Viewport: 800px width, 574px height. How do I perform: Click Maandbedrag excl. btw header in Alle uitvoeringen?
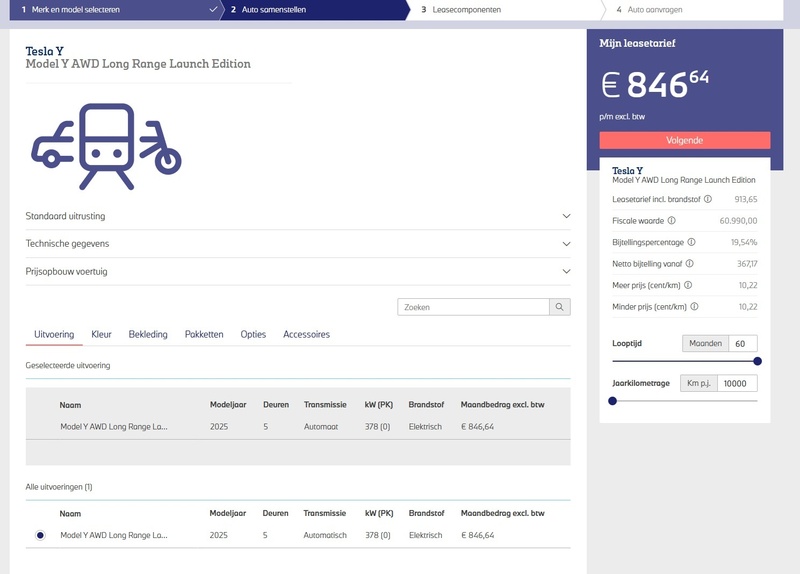[503, 513]
